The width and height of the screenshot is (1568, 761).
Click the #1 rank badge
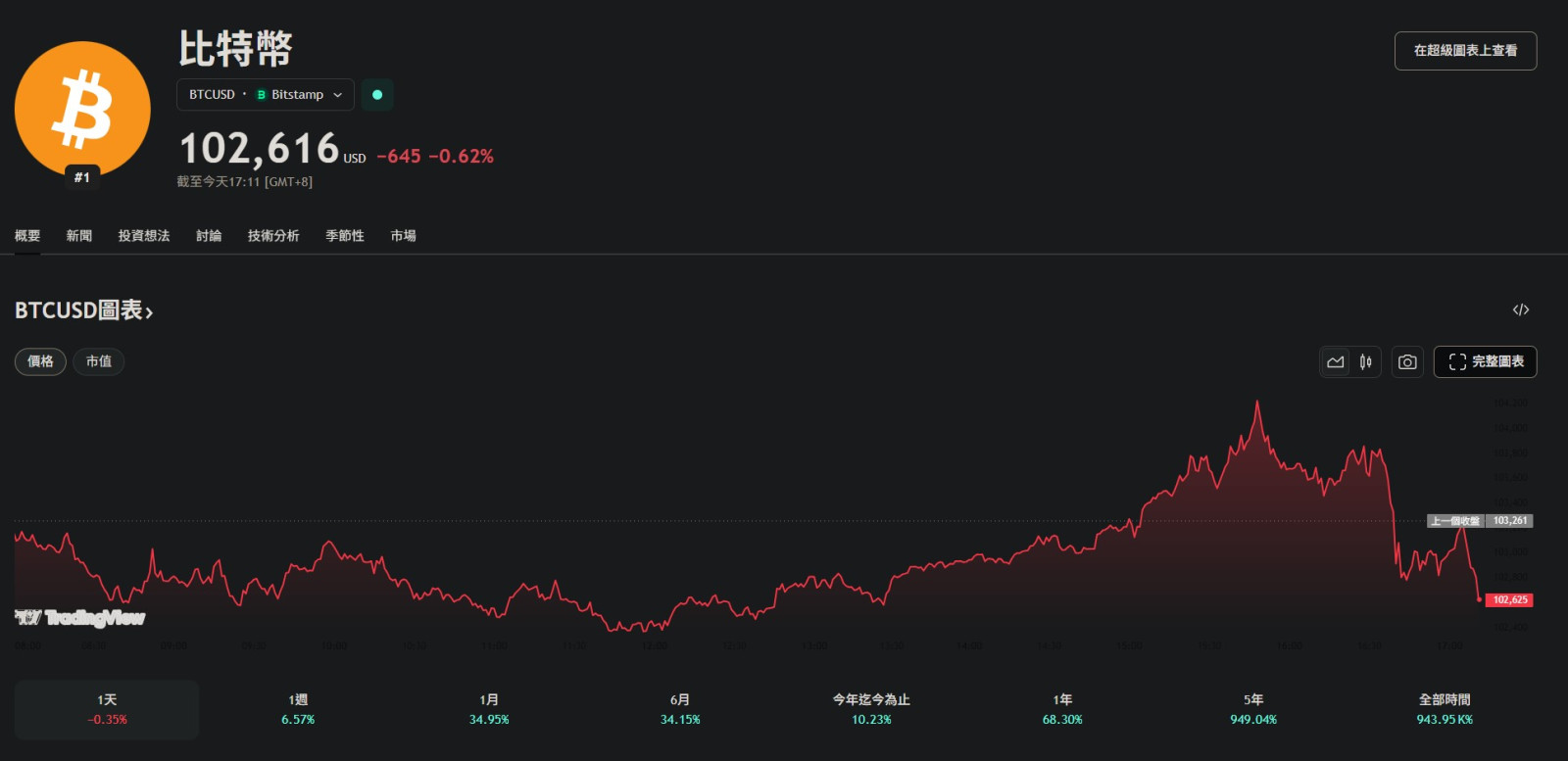pos(82,177)
